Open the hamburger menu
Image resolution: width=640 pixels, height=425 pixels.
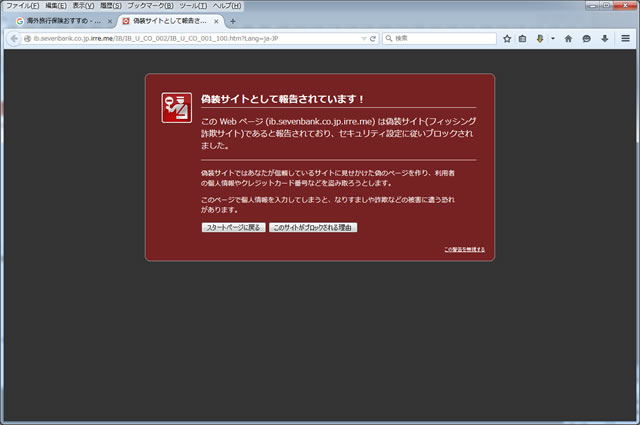pyautogui.click(x=625, y=38)
